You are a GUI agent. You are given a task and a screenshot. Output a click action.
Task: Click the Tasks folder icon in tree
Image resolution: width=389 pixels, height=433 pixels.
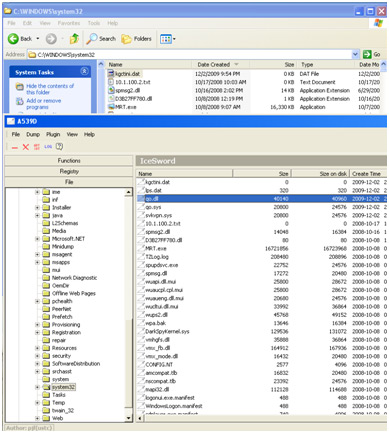pos(46,395)
